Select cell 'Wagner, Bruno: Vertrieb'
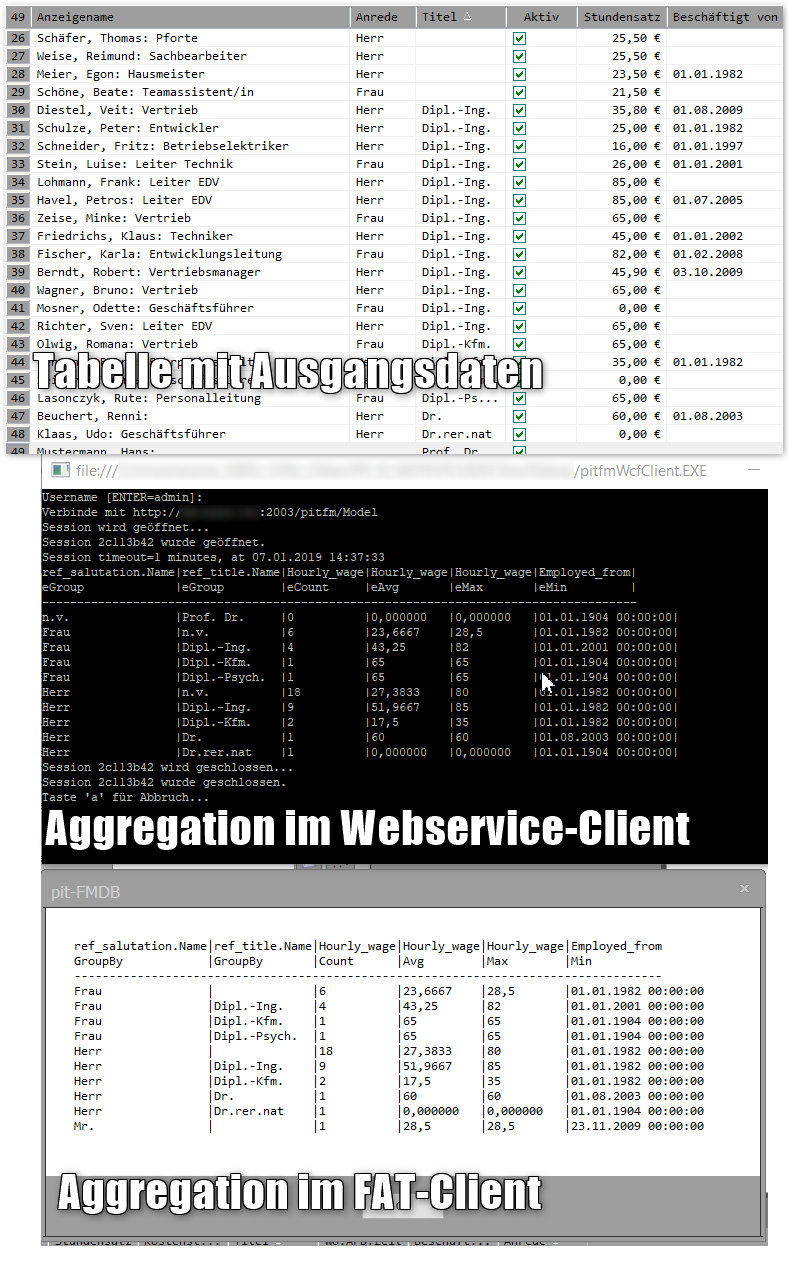788x1280 pixels. (x=191, y=290)
